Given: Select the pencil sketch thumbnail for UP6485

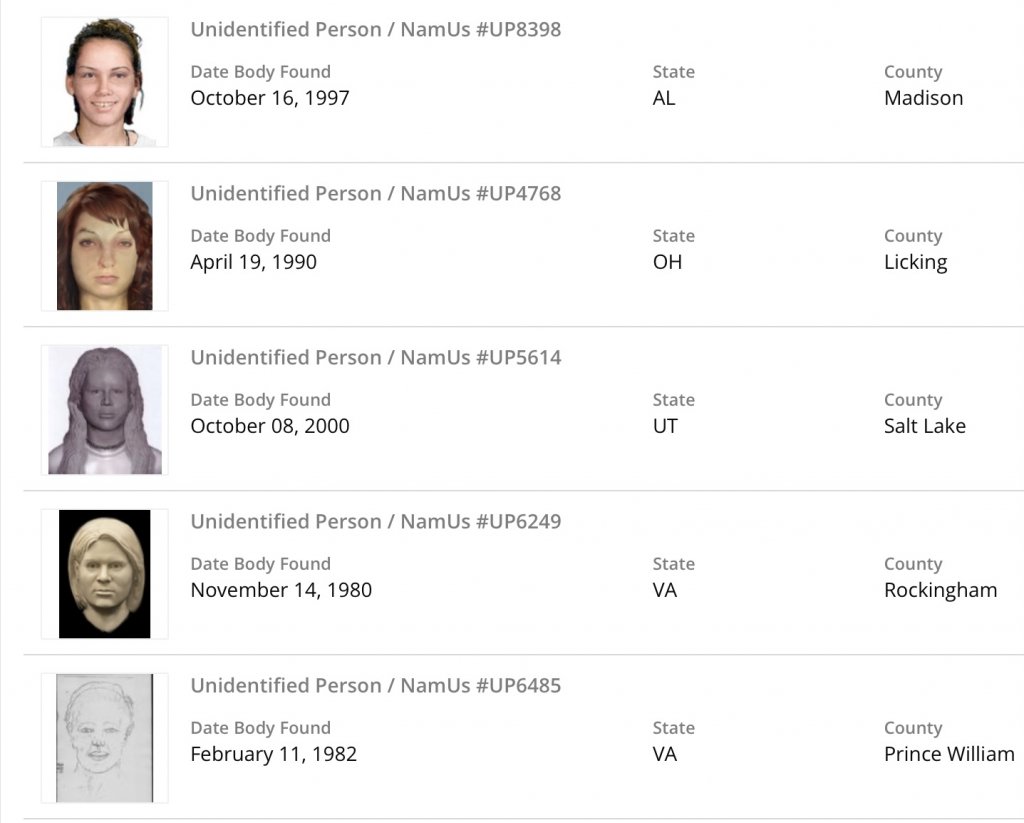Looking at the screenshot, I should point(104,738).
